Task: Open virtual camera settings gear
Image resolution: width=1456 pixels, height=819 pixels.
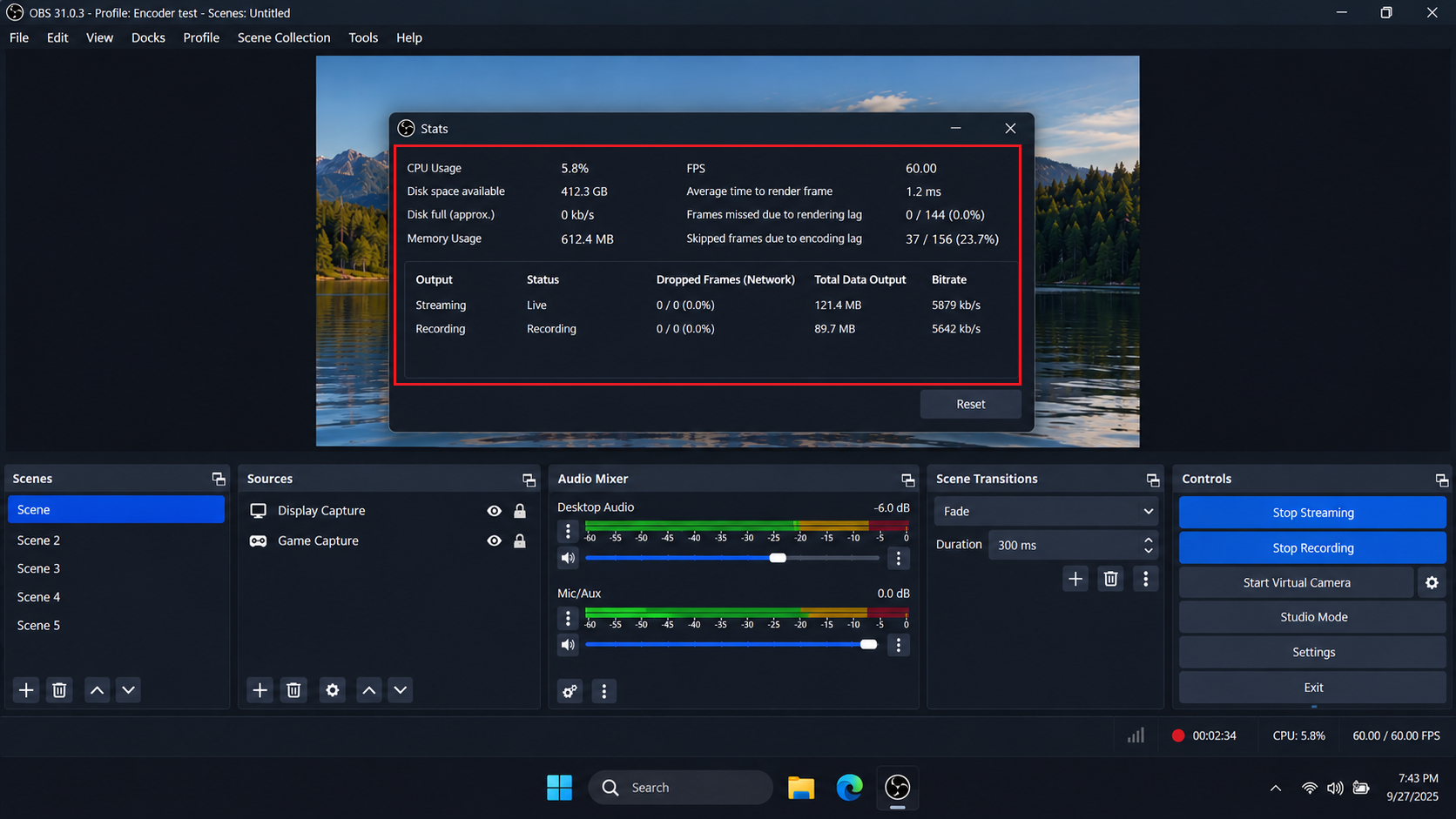Action: pos(1432,582)
